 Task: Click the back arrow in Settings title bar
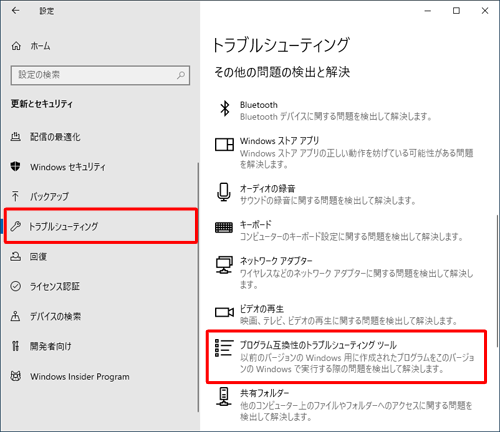click(x=15, y=11)
